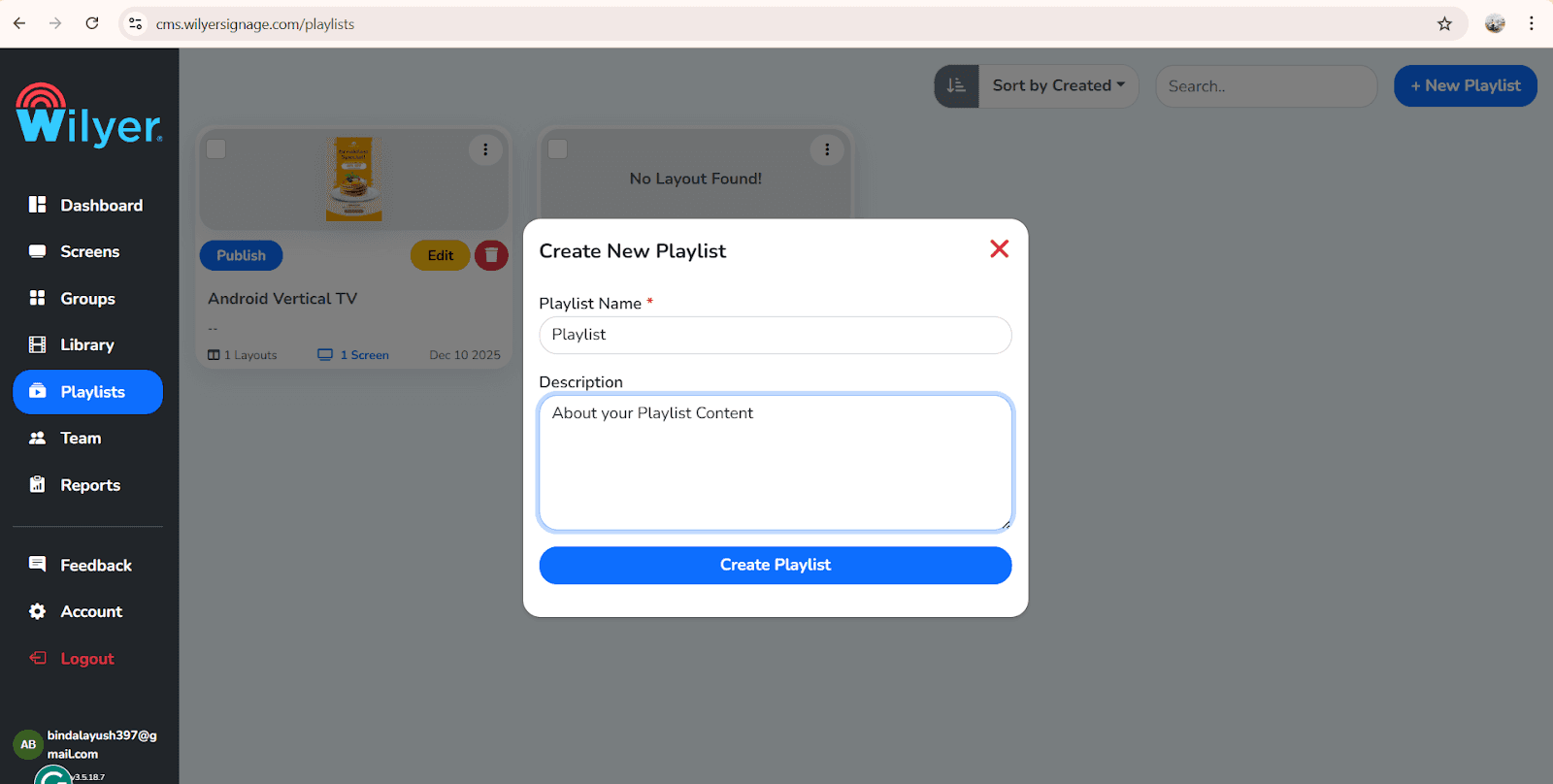Navigate to Screens in sidebar
The width and height of the screenshot is (1553, 784).
tap(87, 251)
